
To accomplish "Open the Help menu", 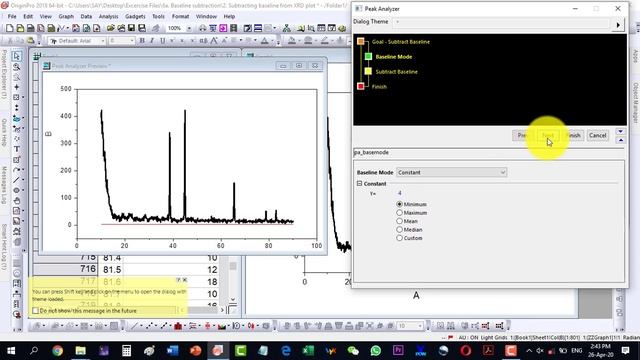I will [x=229, y=16].
